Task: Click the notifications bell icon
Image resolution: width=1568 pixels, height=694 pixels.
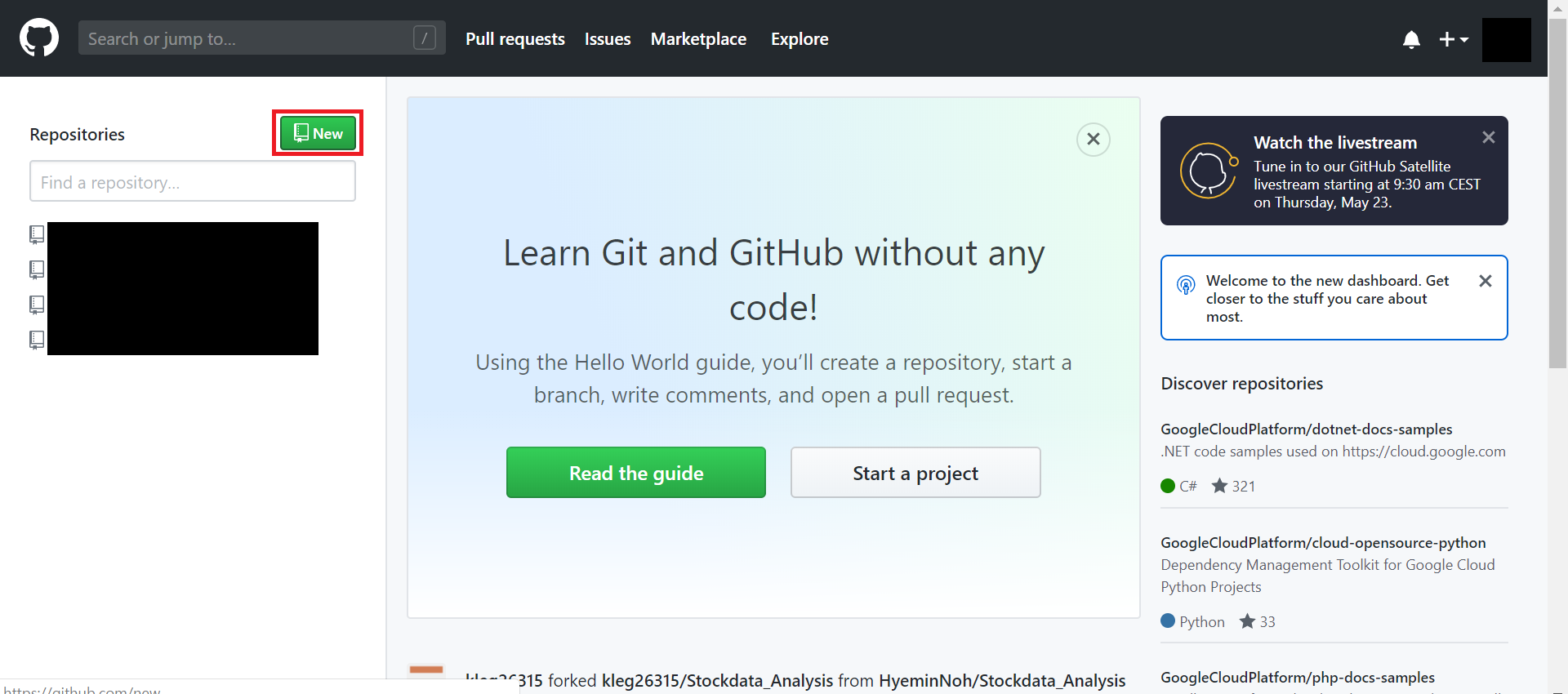Action: coord(1411,39)
